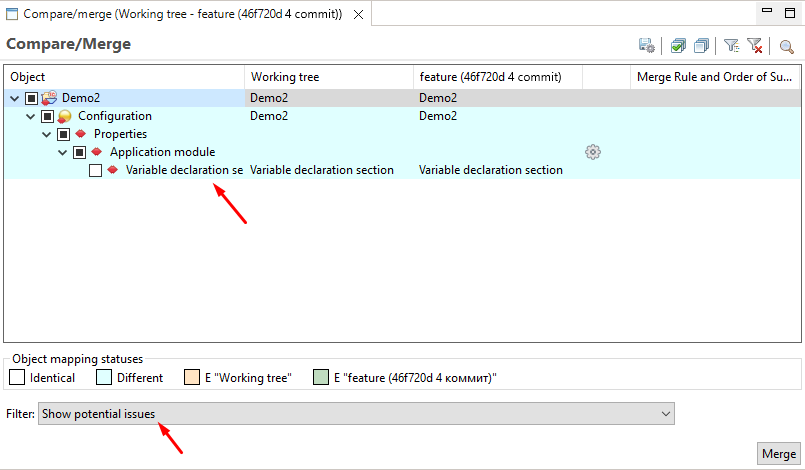Click the Merge Rule and Order column header
805x470 pixels.
click(714, 77)
